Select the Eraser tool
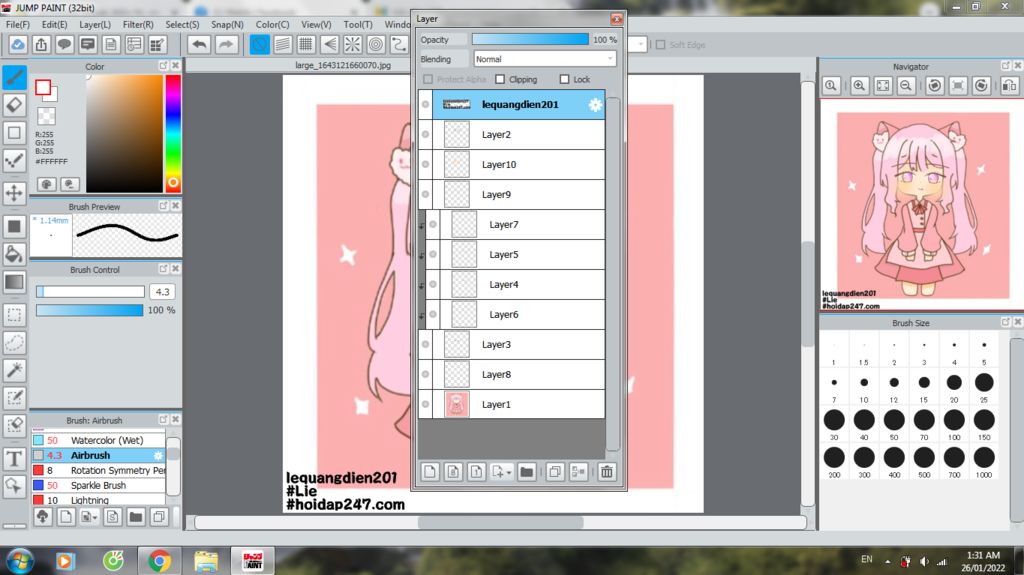Viewport: 1024px width, 575px height. point(14,105)
